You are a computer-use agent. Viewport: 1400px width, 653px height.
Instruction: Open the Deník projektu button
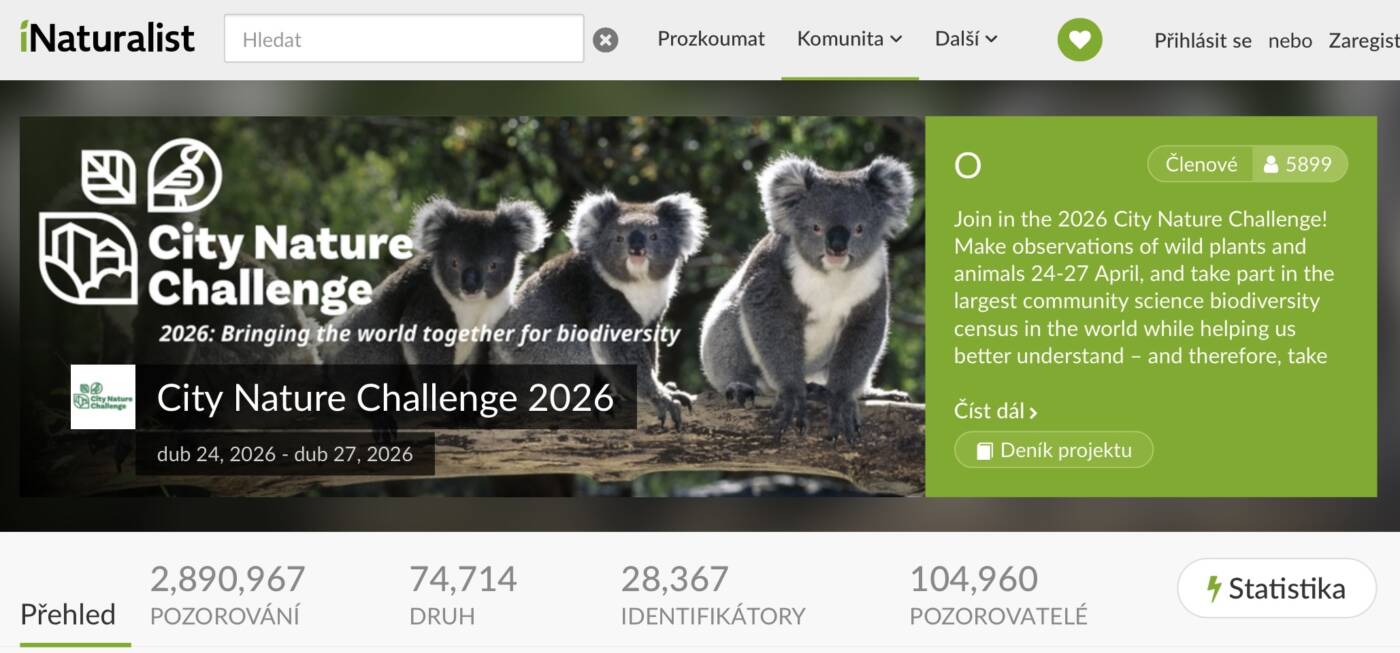[x=1054, y=450]
